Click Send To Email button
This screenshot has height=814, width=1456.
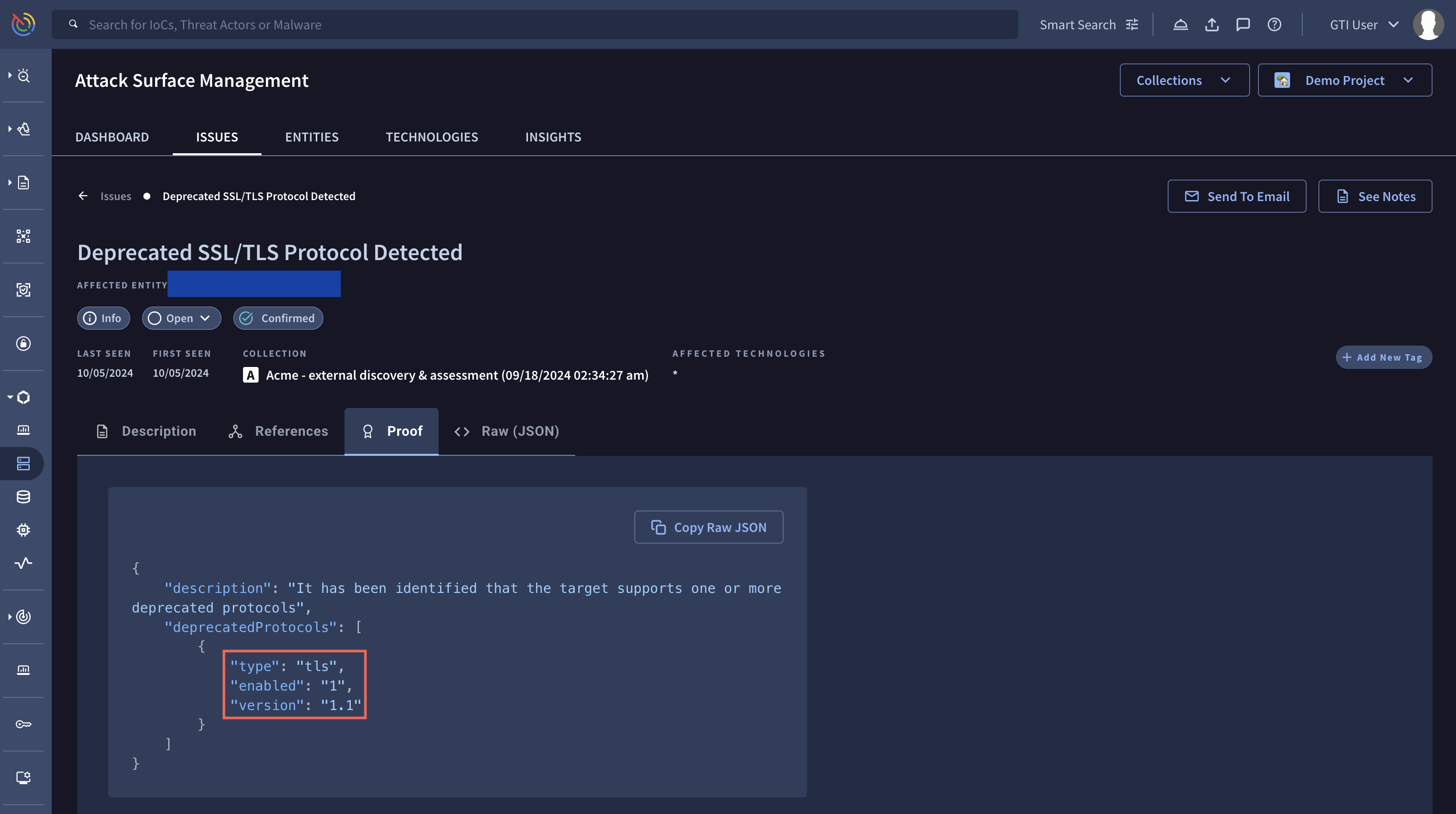(x=1237, y=196)
